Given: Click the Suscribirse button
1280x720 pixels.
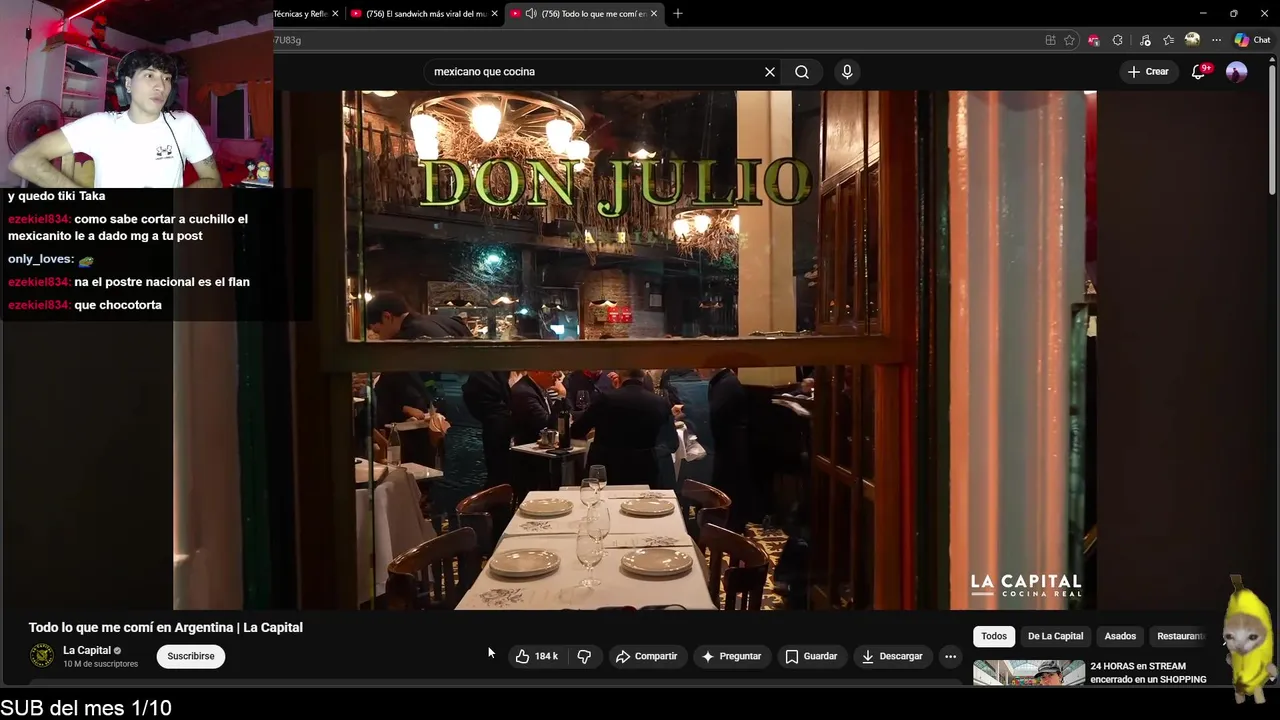Looking at the screenshot, I should pyautogui.click(x=191, y=656).
